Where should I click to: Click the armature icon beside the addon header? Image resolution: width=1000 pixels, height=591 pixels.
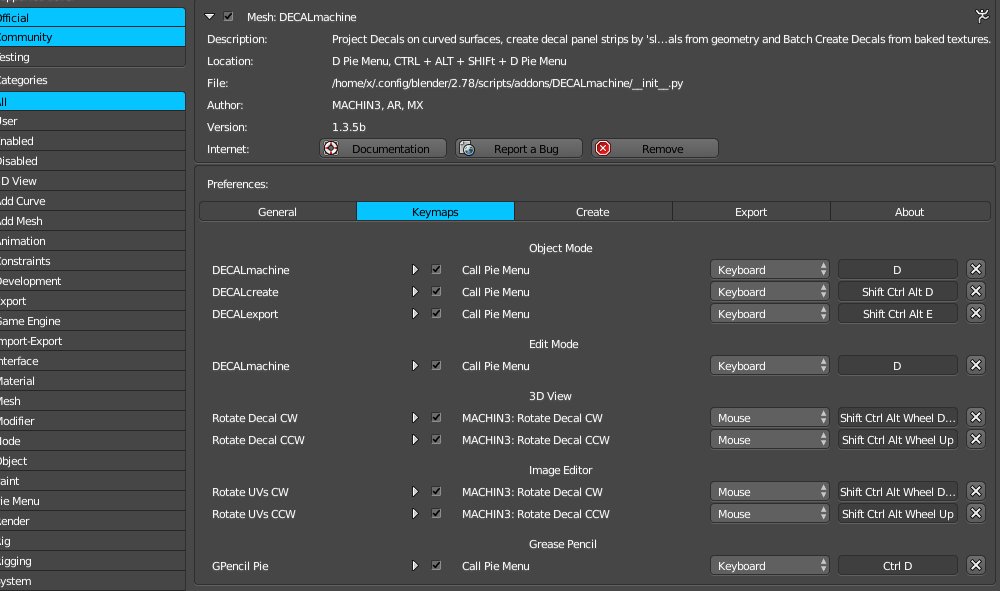point(982,16)
